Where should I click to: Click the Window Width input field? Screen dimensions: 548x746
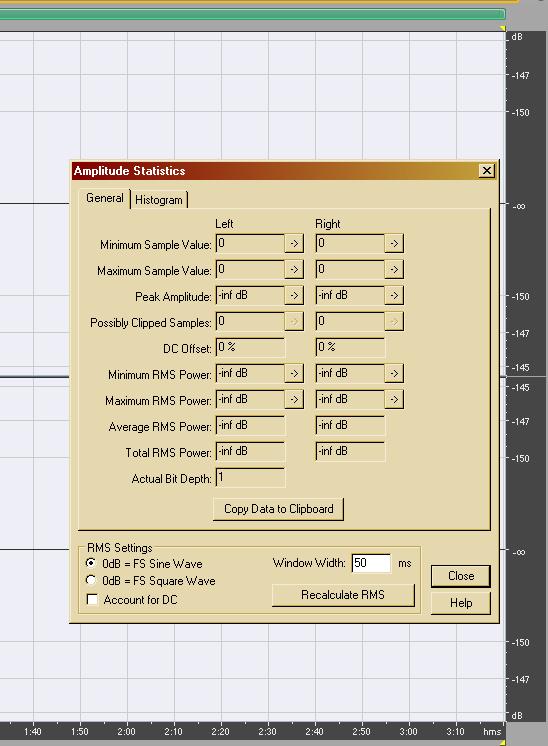pos(371,563)
